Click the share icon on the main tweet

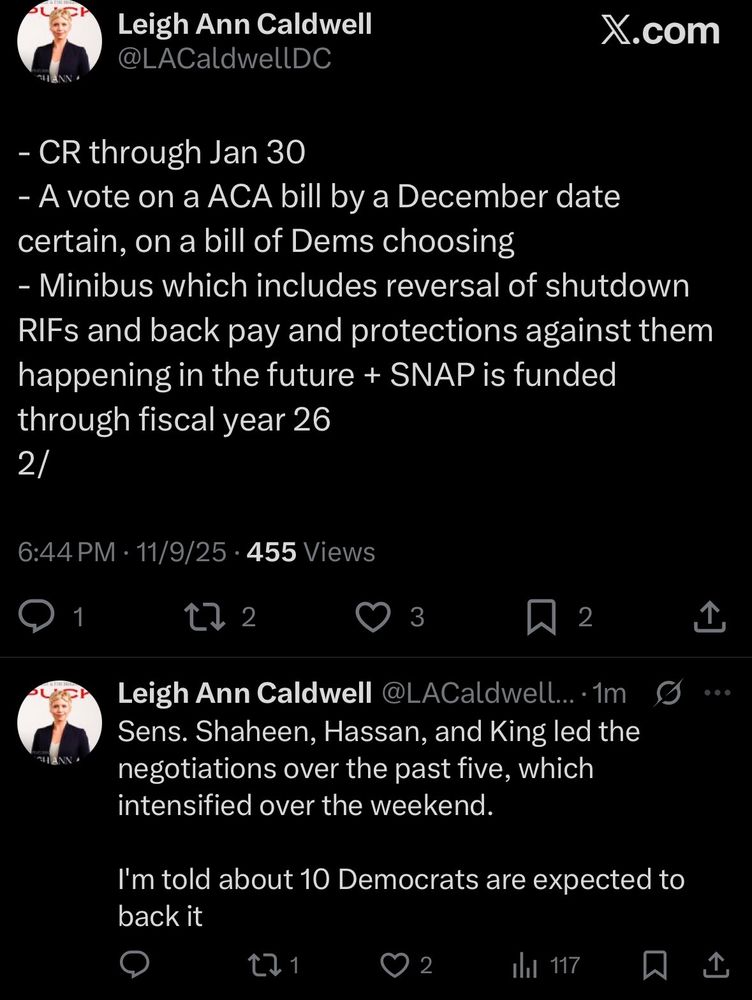pyautogui.click(x=709, y=618)
